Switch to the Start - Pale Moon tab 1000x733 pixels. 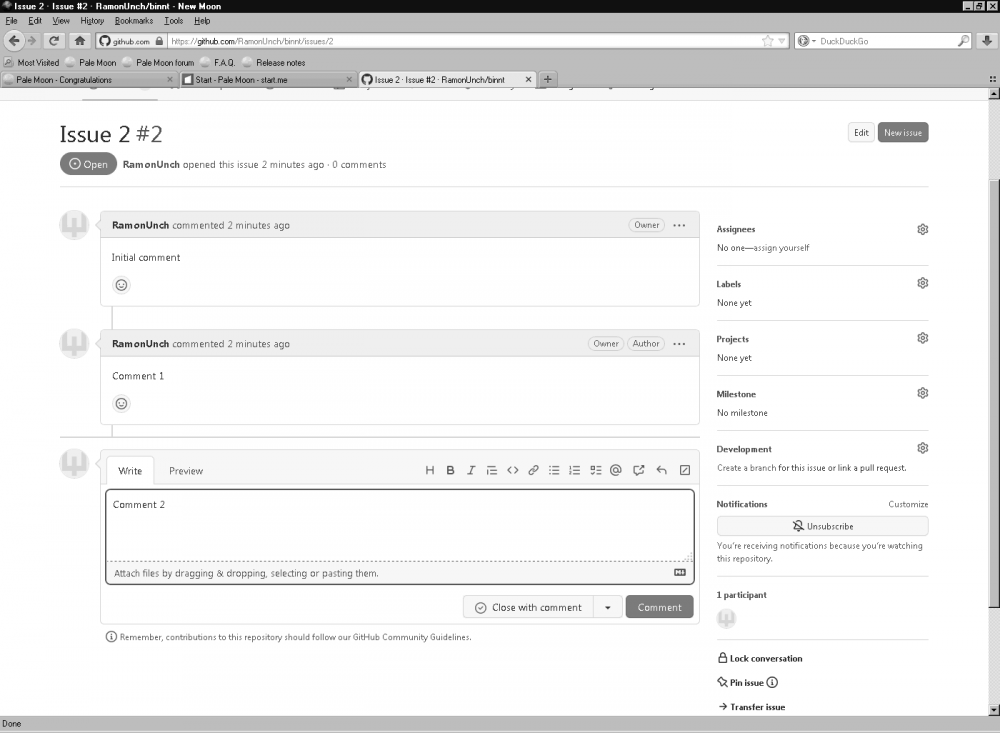[268, 80]
